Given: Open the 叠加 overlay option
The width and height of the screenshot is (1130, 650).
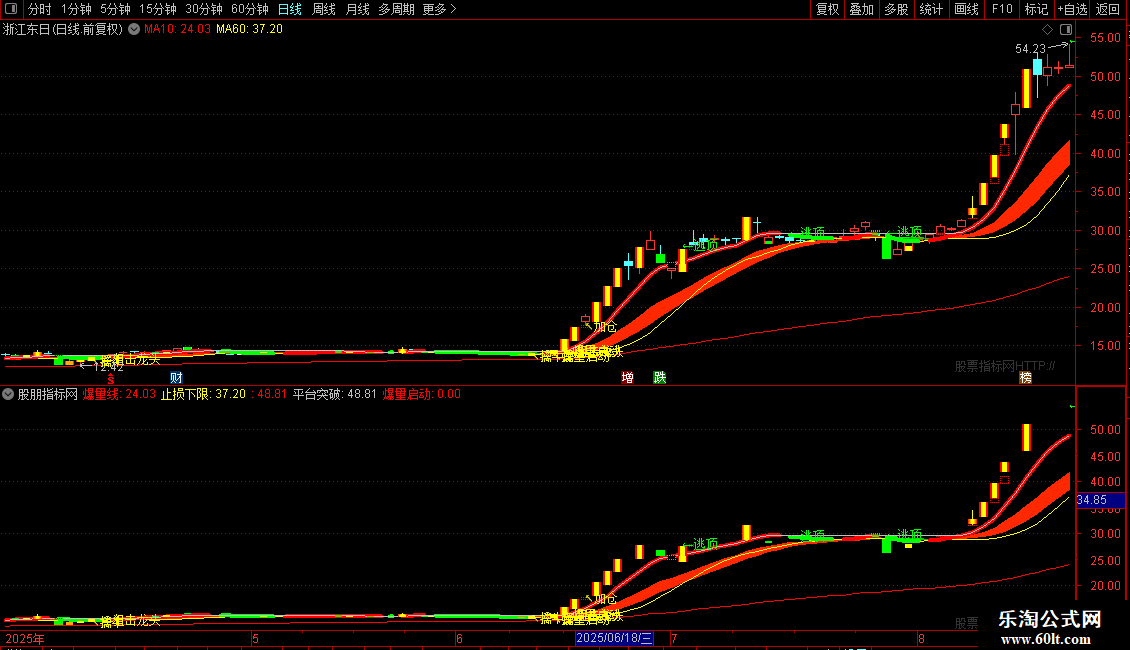Looking at the screenshot, I should [861, 9].
